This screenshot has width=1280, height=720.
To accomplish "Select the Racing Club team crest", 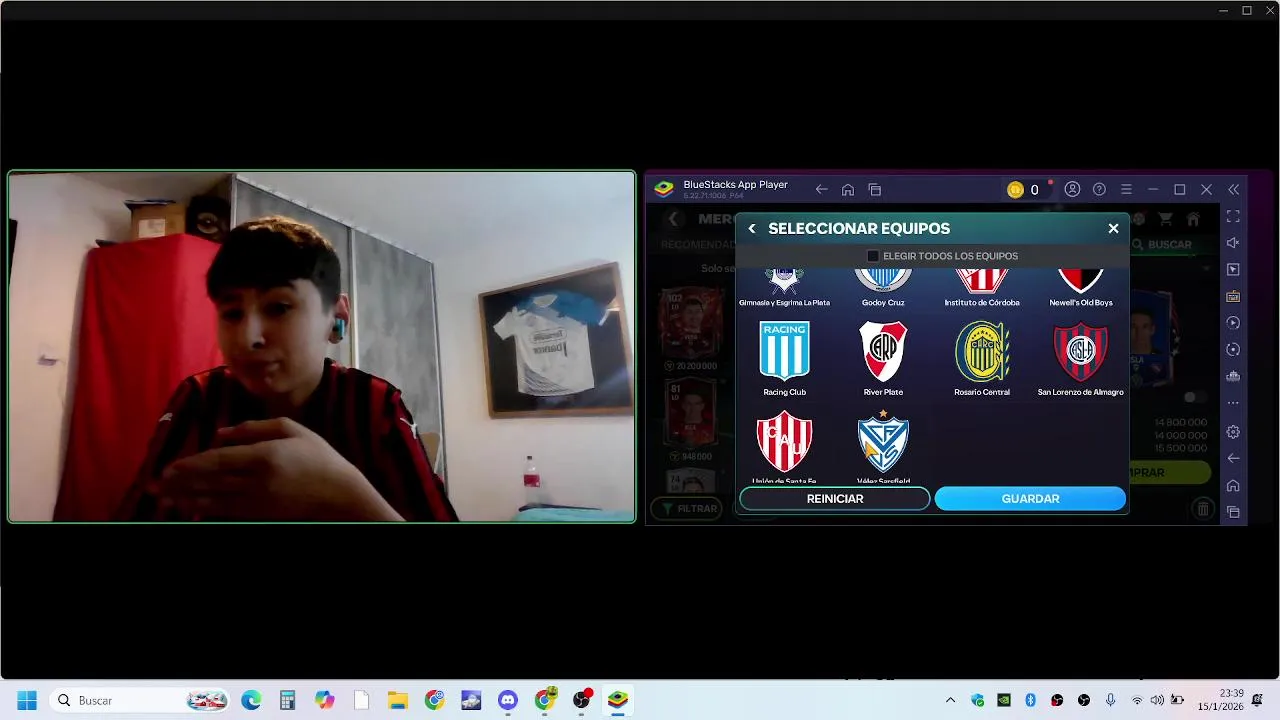I will [784, 351].
